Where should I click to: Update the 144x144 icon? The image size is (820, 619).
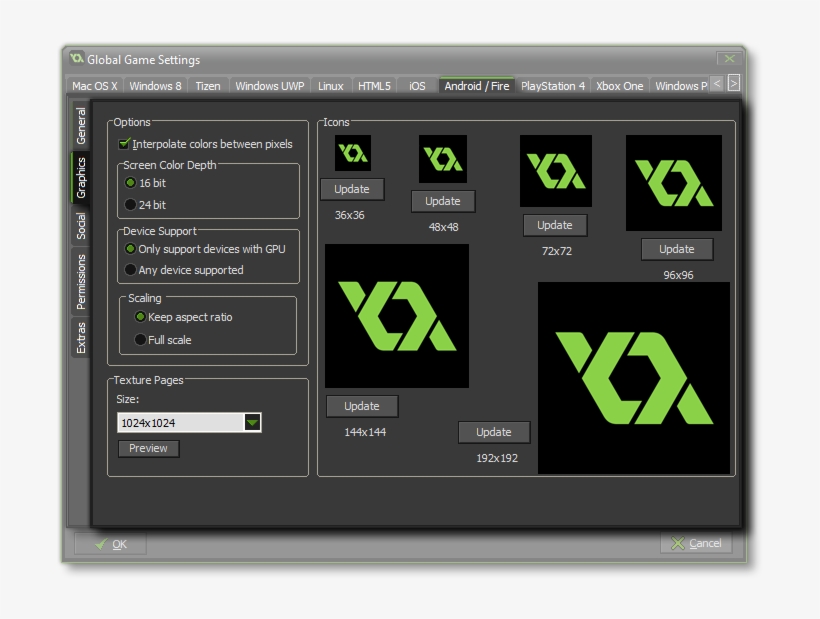tap(361, 406)
